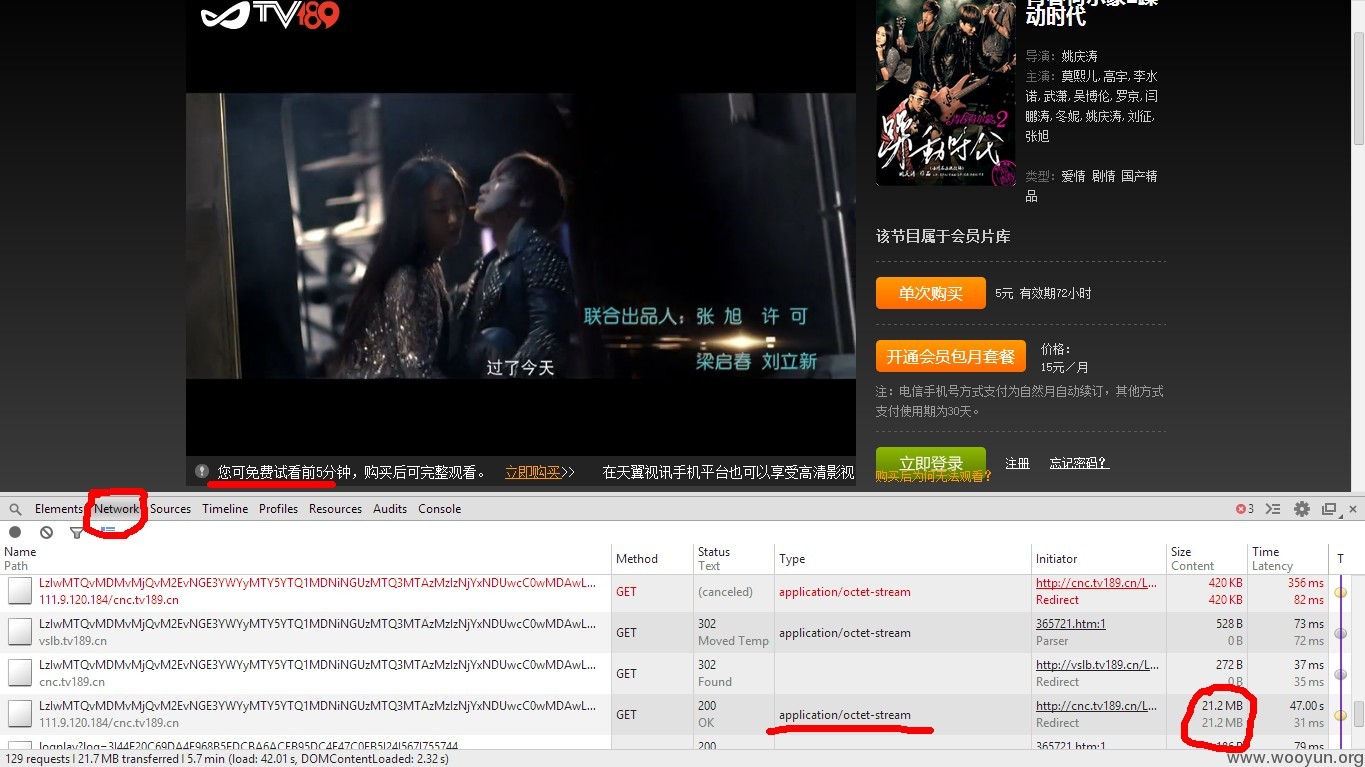Click the 420 KB size cell
This screenshot has height=767, width=1365.
[x=1206, y=591]
